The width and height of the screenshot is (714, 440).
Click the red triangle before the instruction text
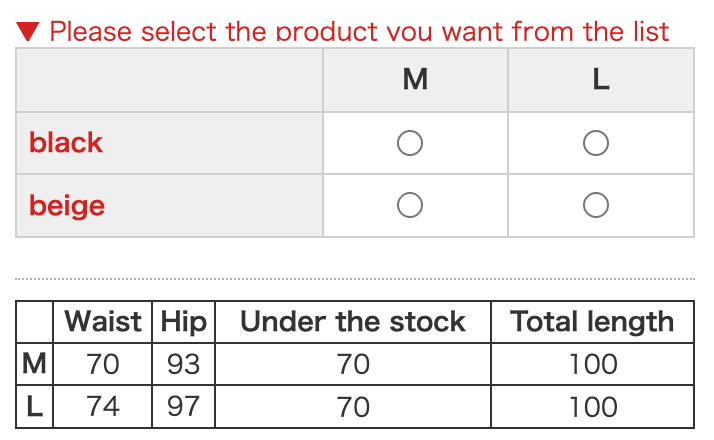click(x=28, y=31)
